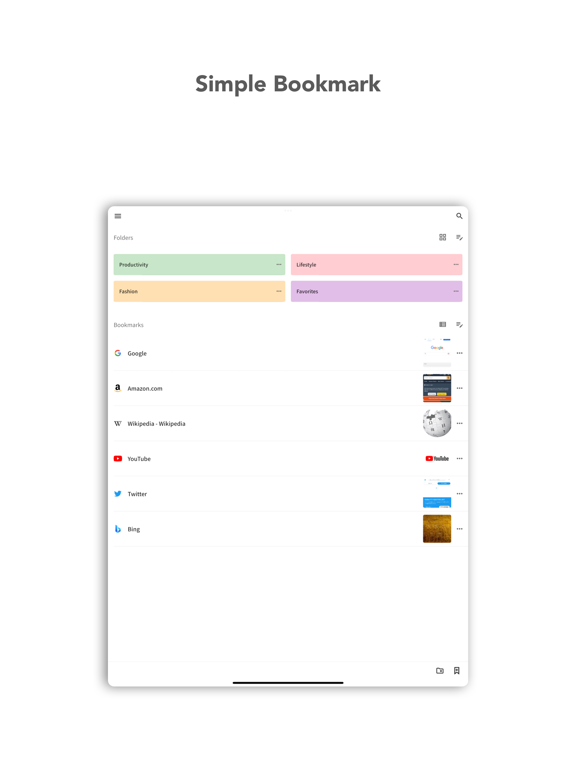Open YouTube bookmark more options

tap(459, 458)
